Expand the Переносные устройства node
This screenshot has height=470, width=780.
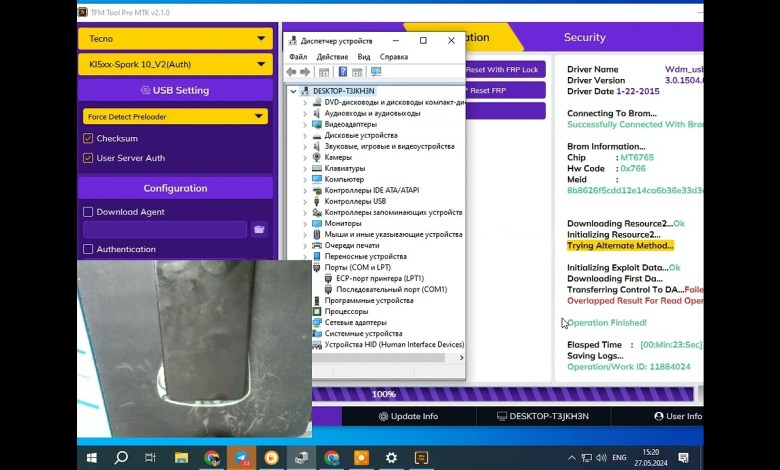point(305,257)
